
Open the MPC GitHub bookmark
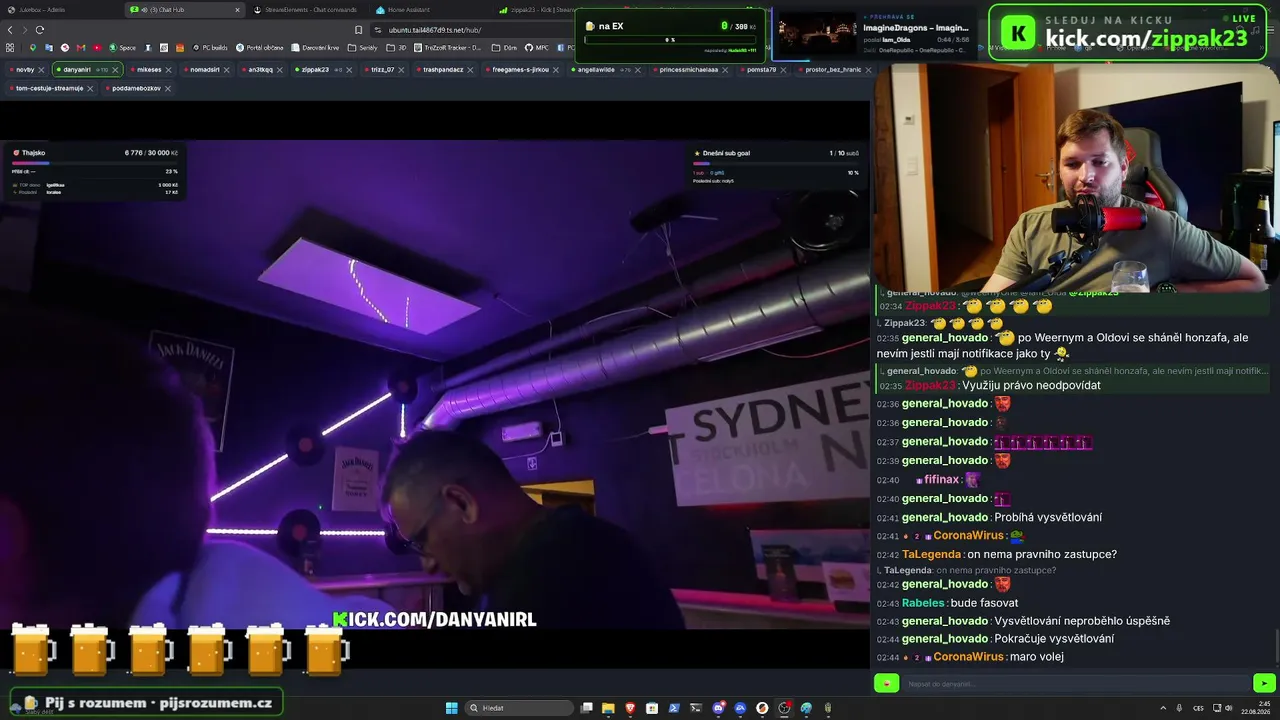[537, 47]
